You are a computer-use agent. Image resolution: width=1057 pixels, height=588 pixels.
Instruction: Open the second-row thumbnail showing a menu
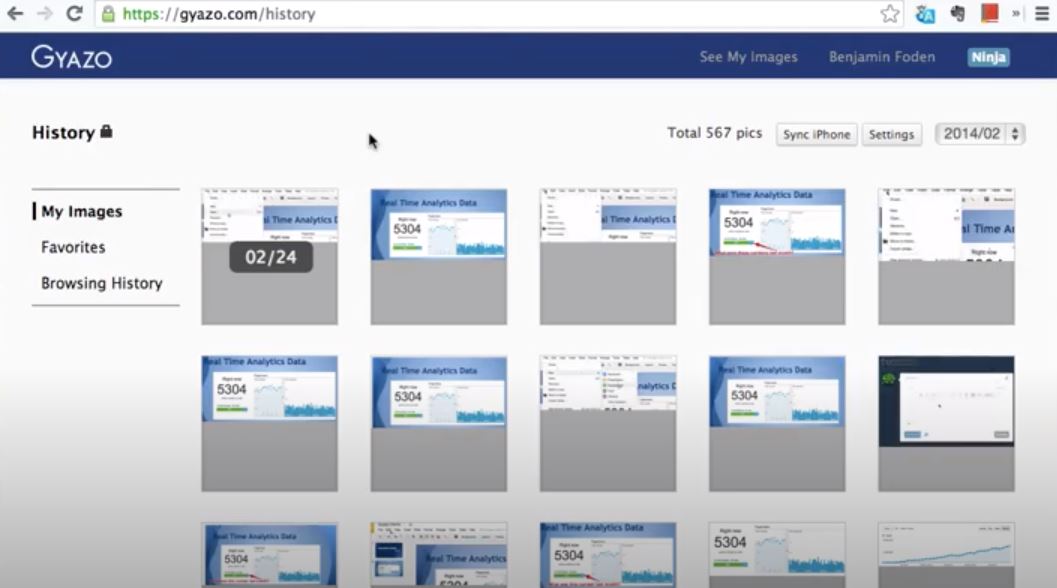tap(608, 423)
